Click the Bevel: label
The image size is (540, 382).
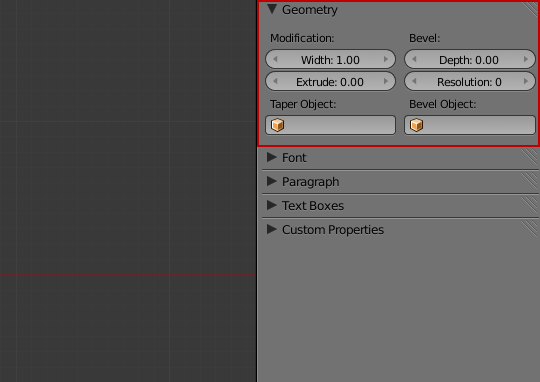click(x=424, y=38)
